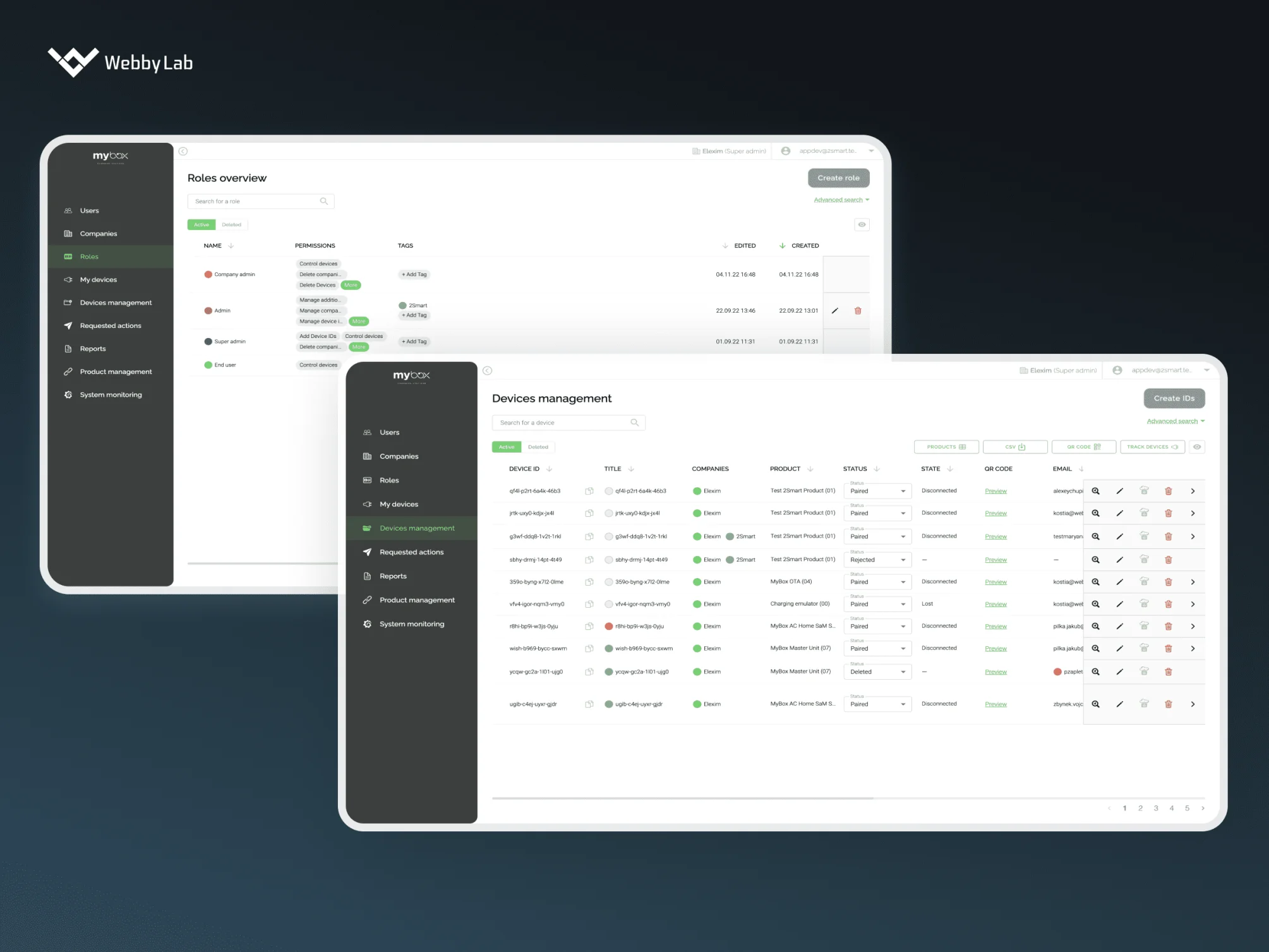
Task: Click the horizontal scrollbar under devices table
Action: click(x=682, y=798)
